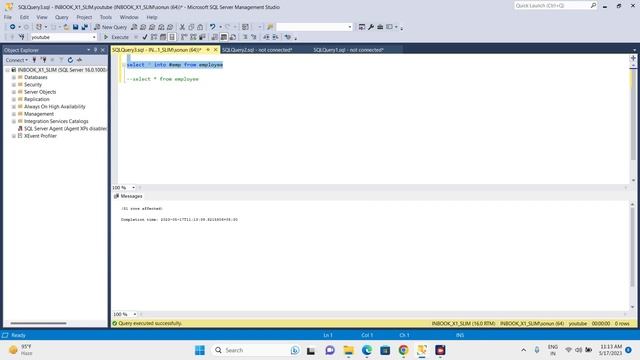Expand the Management node
The image size is (640, 360).
[x=14, y=114]
